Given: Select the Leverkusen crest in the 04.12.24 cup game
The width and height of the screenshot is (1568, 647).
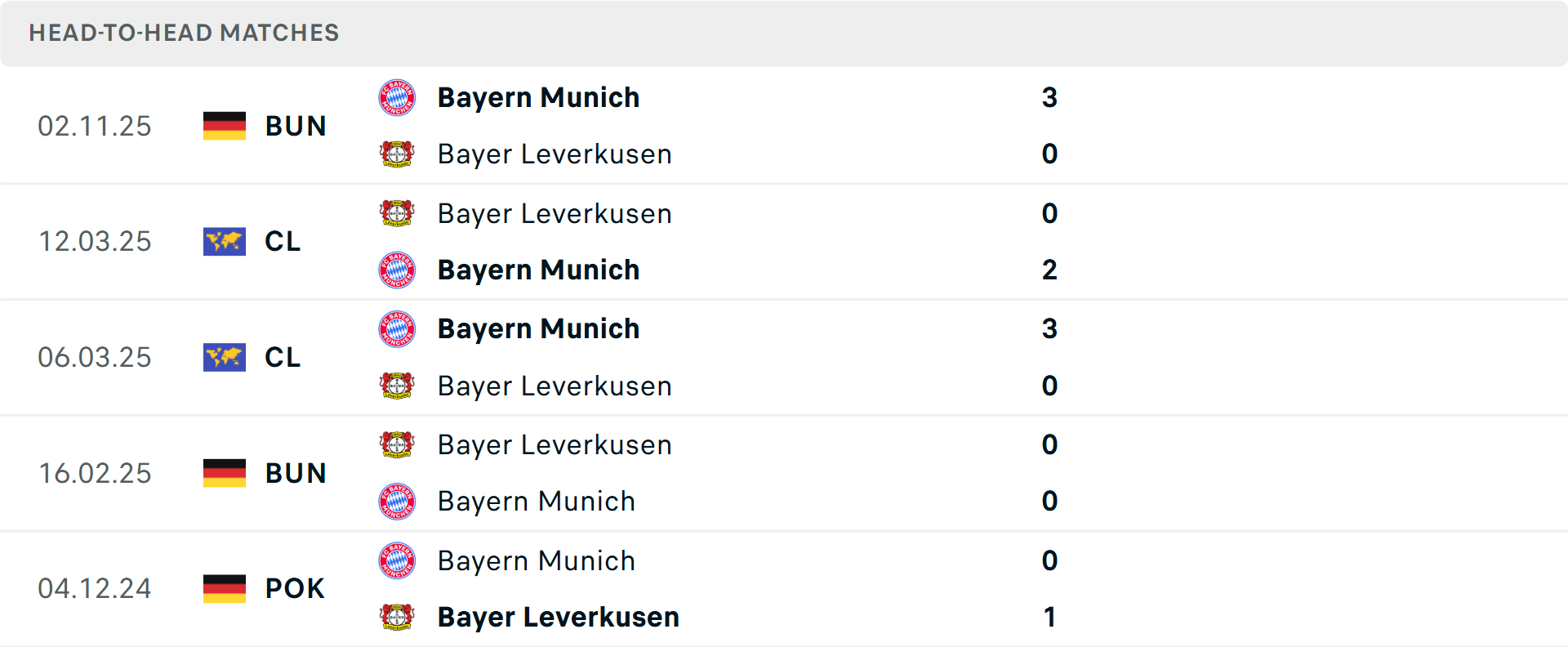Looking at the screenshot, I should [398, 617].
